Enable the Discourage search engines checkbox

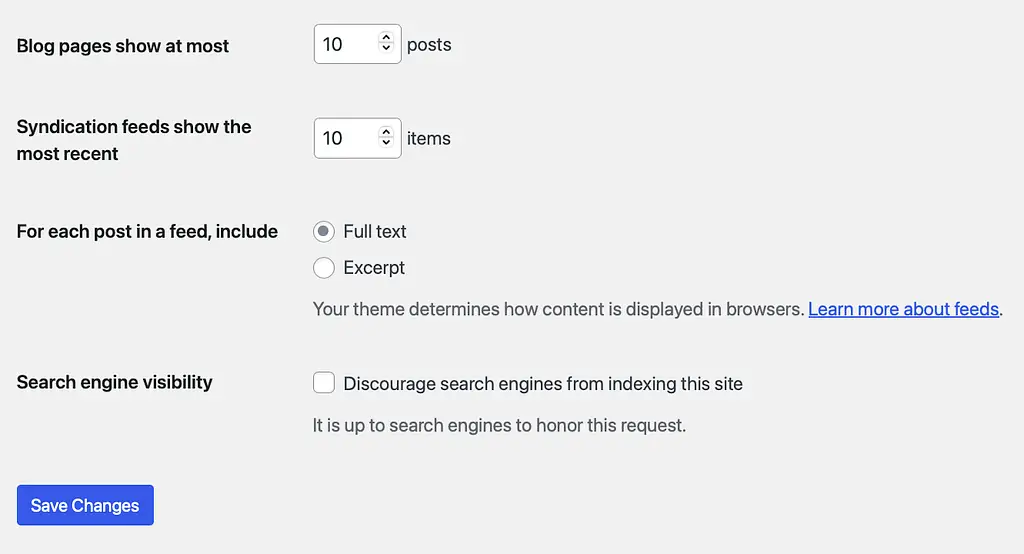pyautogui.click(x=323, y=383)
